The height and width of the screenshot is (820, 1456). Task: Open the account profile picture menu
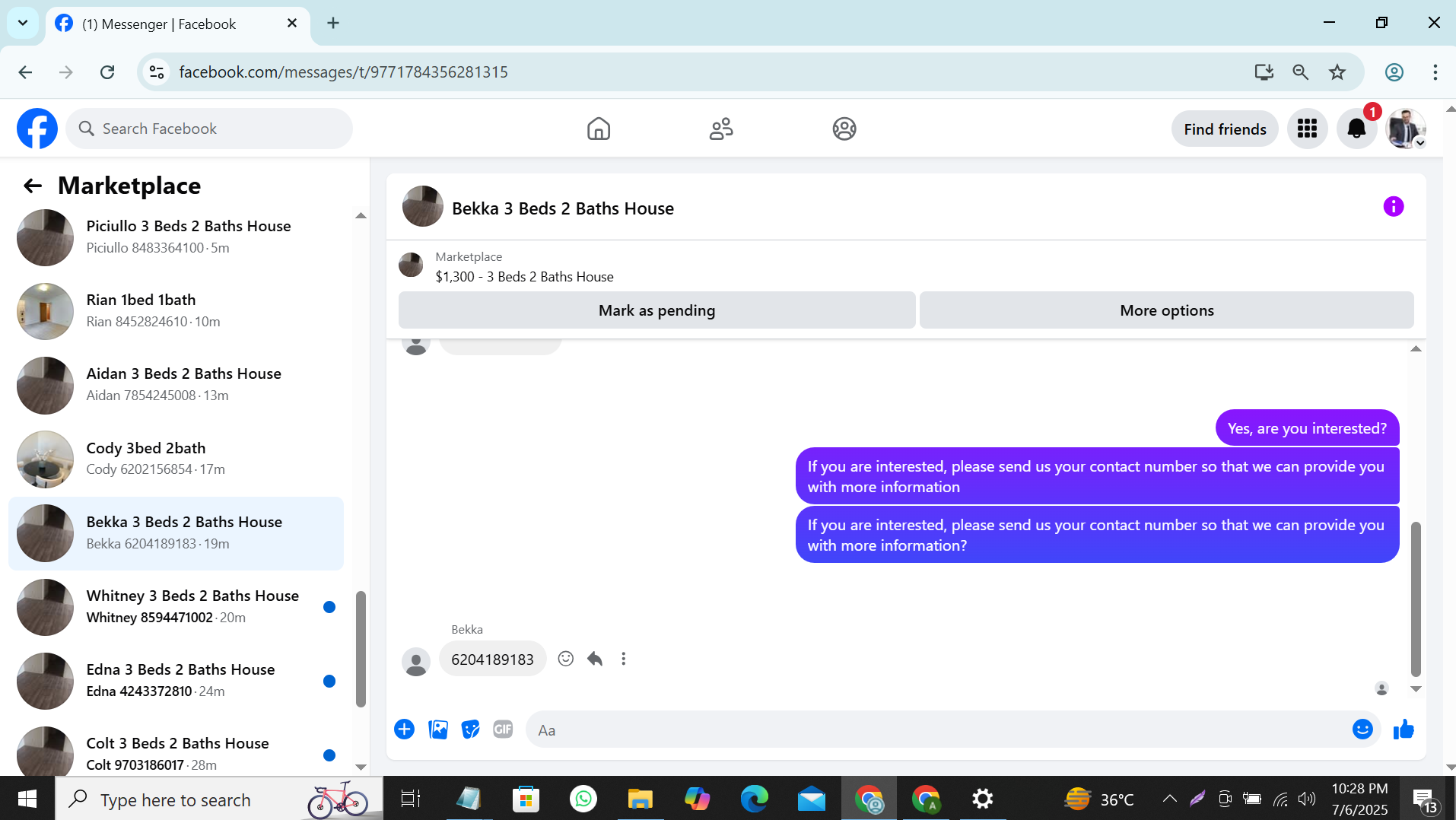(x=1406, y=129)
